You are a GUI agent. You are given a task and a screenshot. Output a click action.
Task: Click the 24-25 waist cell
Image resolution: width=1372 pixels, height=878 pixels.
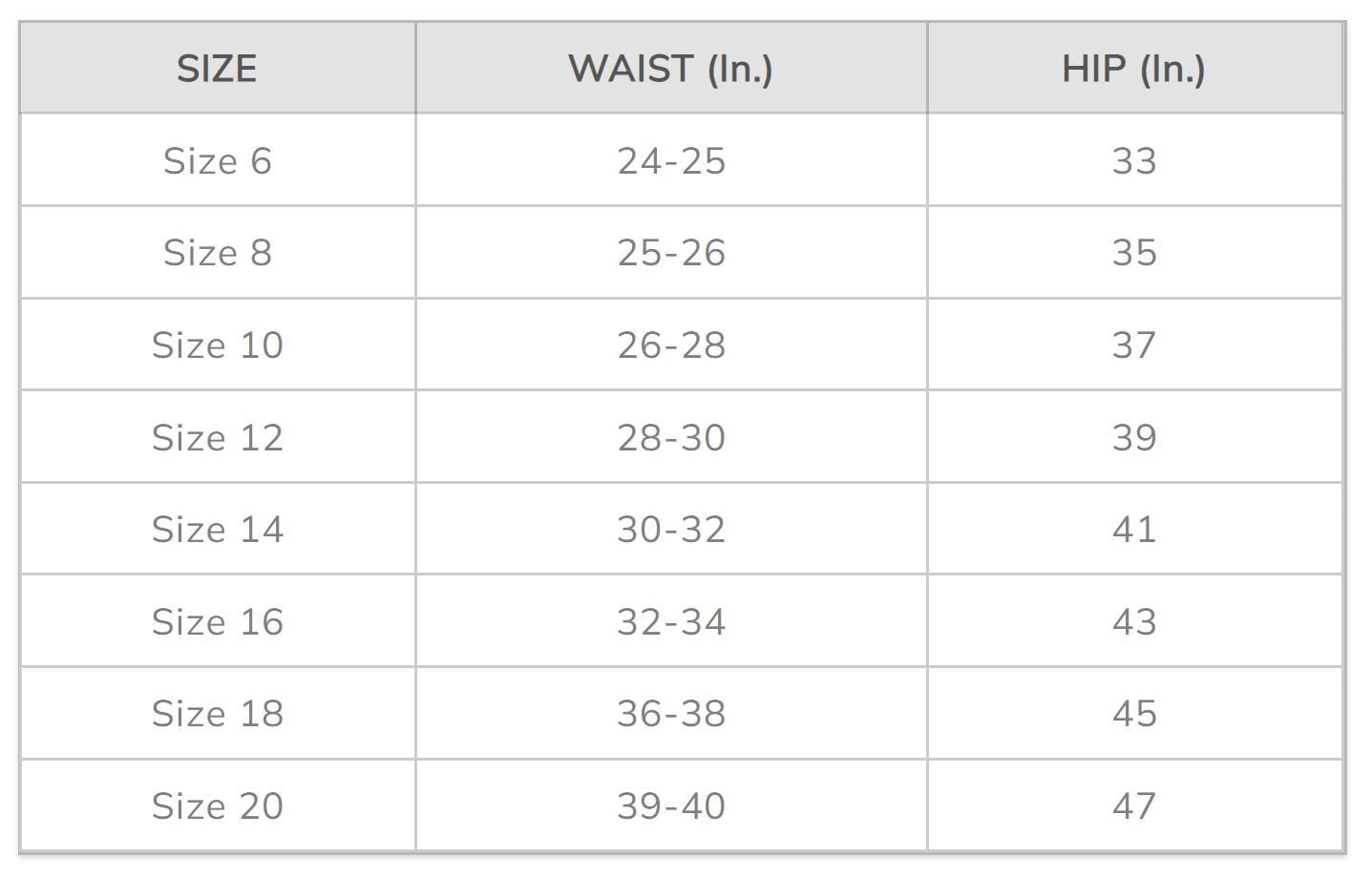point(671,160)
